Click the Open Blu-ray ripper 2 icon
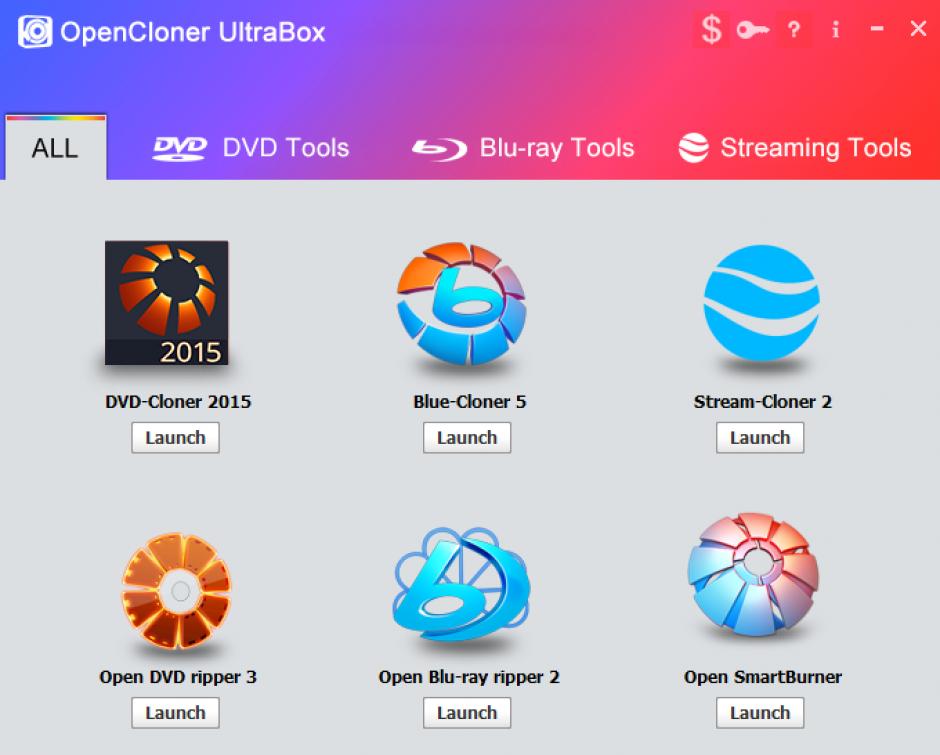940x755 pixels. tap(462, 585)
